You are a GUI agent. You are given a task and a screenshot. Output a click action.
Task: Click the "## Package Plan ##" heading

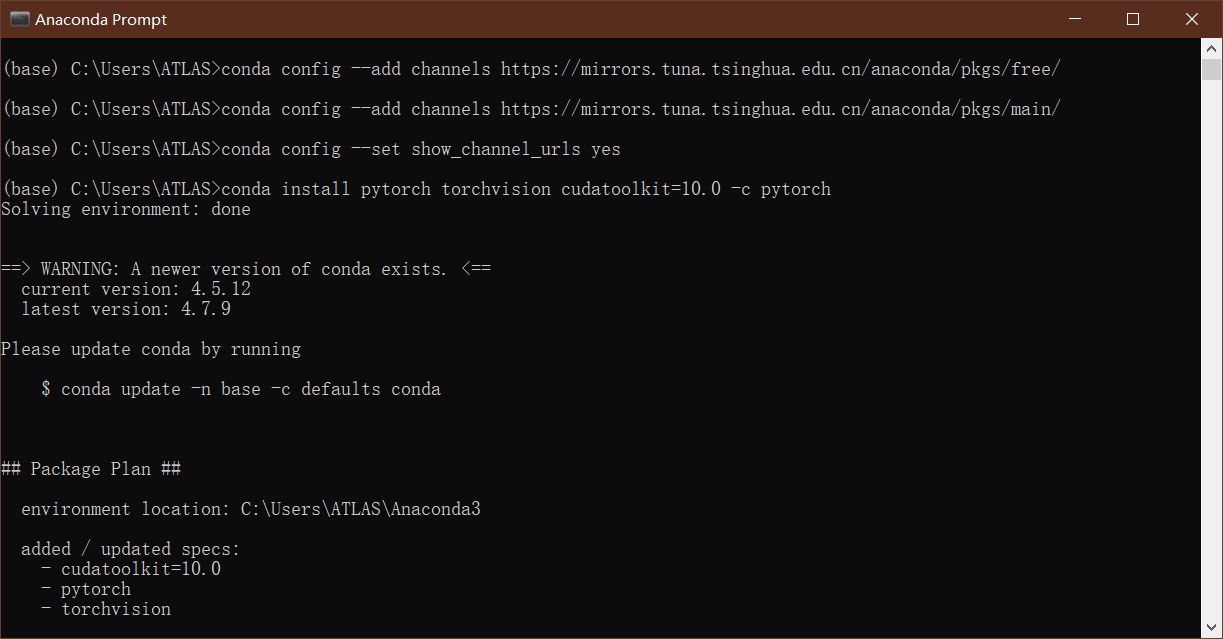point(91,469)
